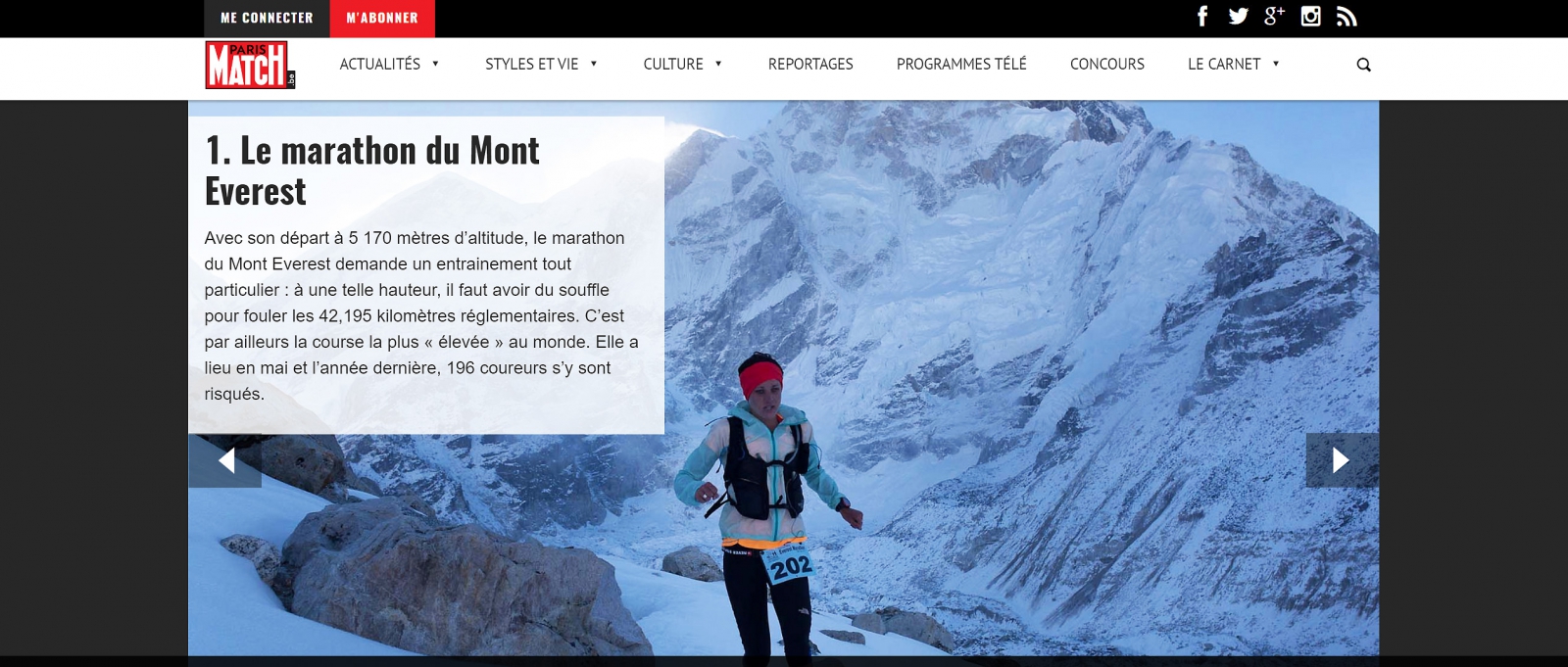
Task: Click the Me Connecter button
Action: point(267,18)
